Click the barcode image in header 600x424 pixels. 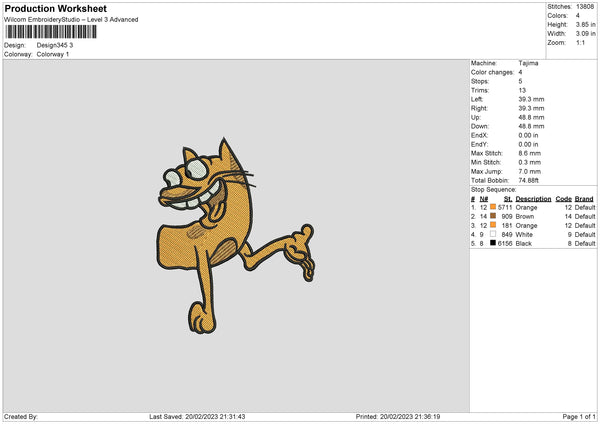pyautogui.click(x=51, y=32)
